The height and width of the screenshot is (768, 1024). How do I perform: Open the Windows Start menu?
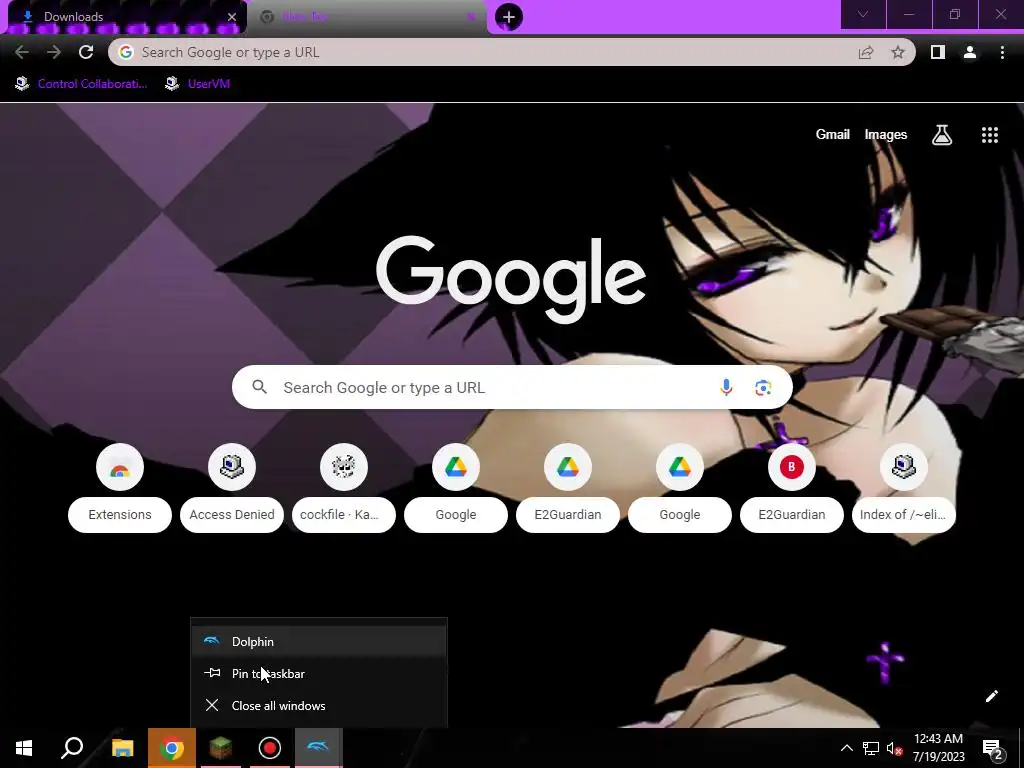click(24, 748)
